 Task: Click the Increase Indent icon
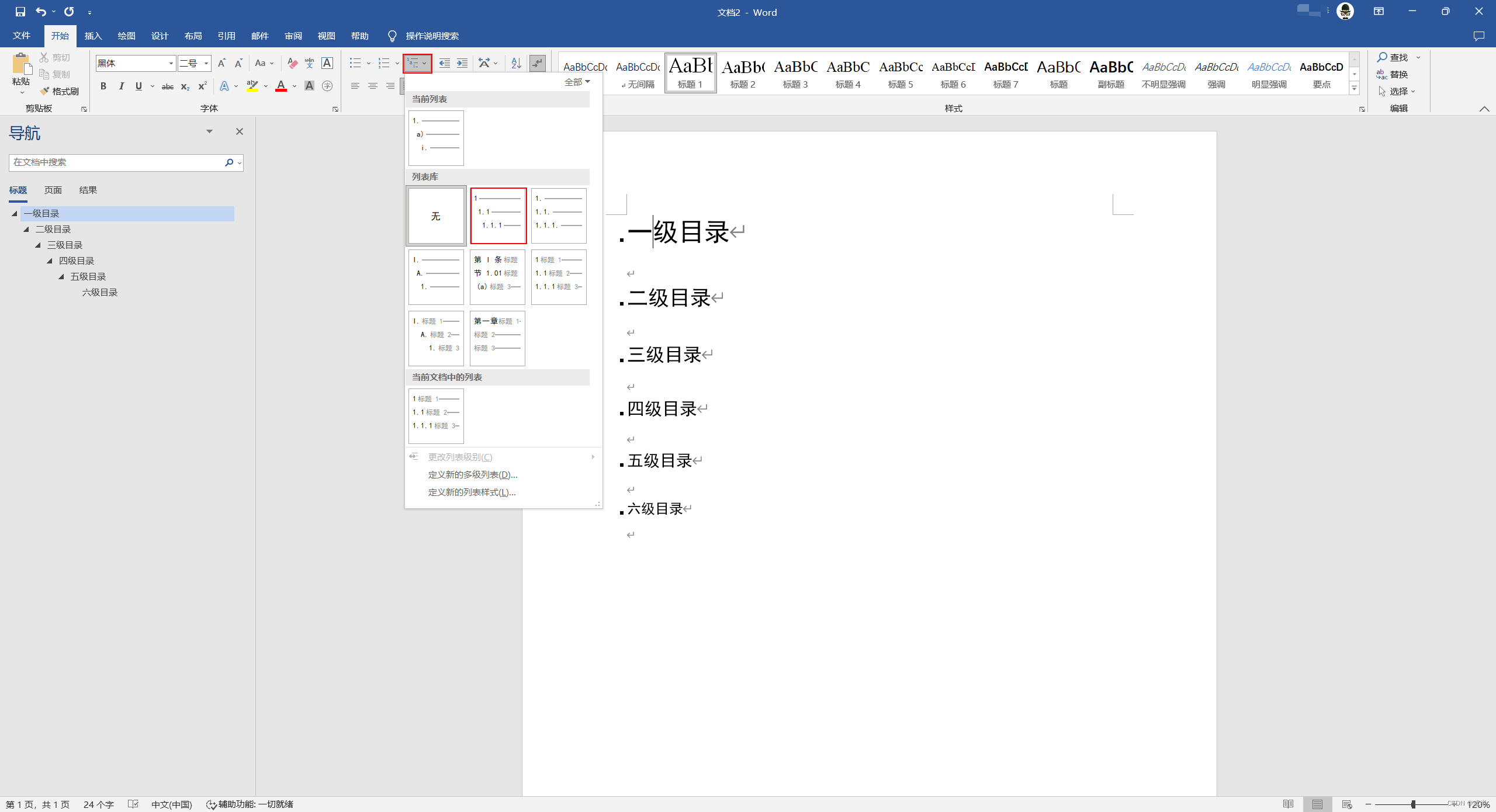[x=462, y=63]
